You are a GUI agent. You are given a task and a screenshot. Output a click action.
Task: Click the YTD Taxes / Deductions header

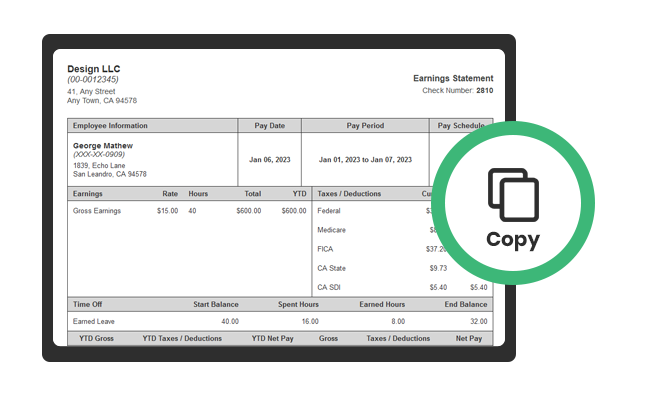pos(182,339)
